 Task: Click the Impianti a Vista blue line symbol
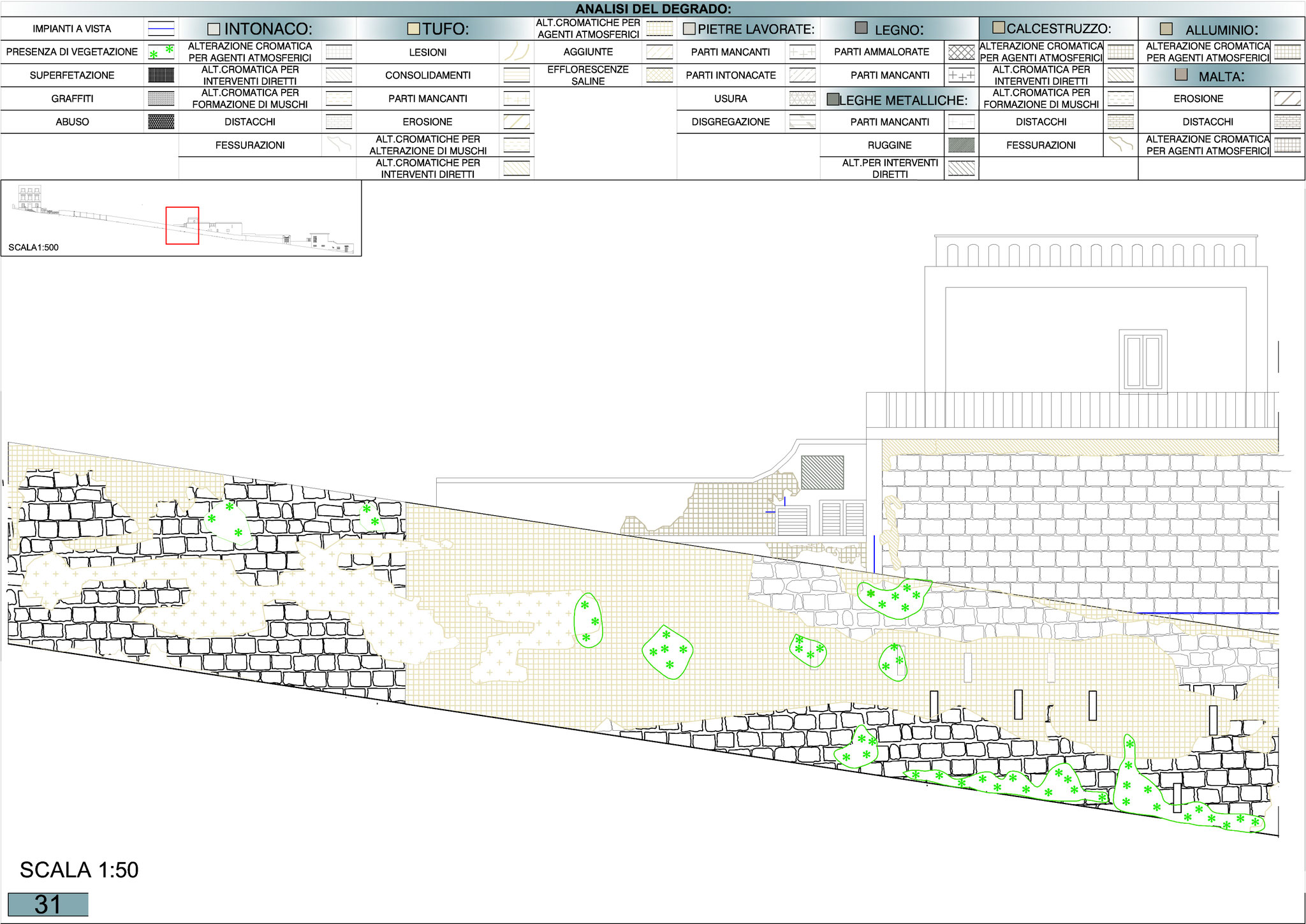[x=161, y=29]
